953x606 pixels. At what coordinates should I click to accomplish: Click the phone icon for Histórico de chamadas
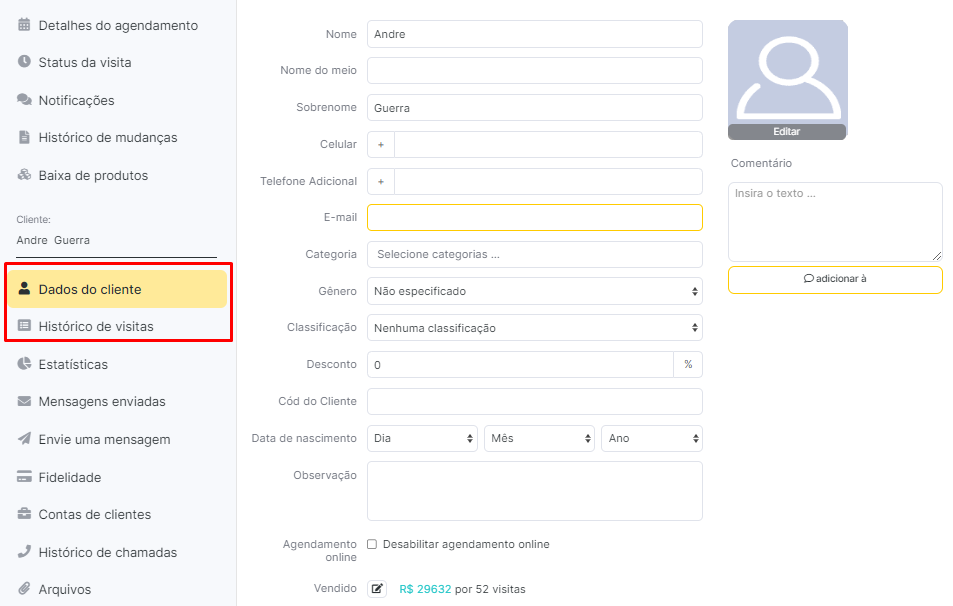click(24, 551)
